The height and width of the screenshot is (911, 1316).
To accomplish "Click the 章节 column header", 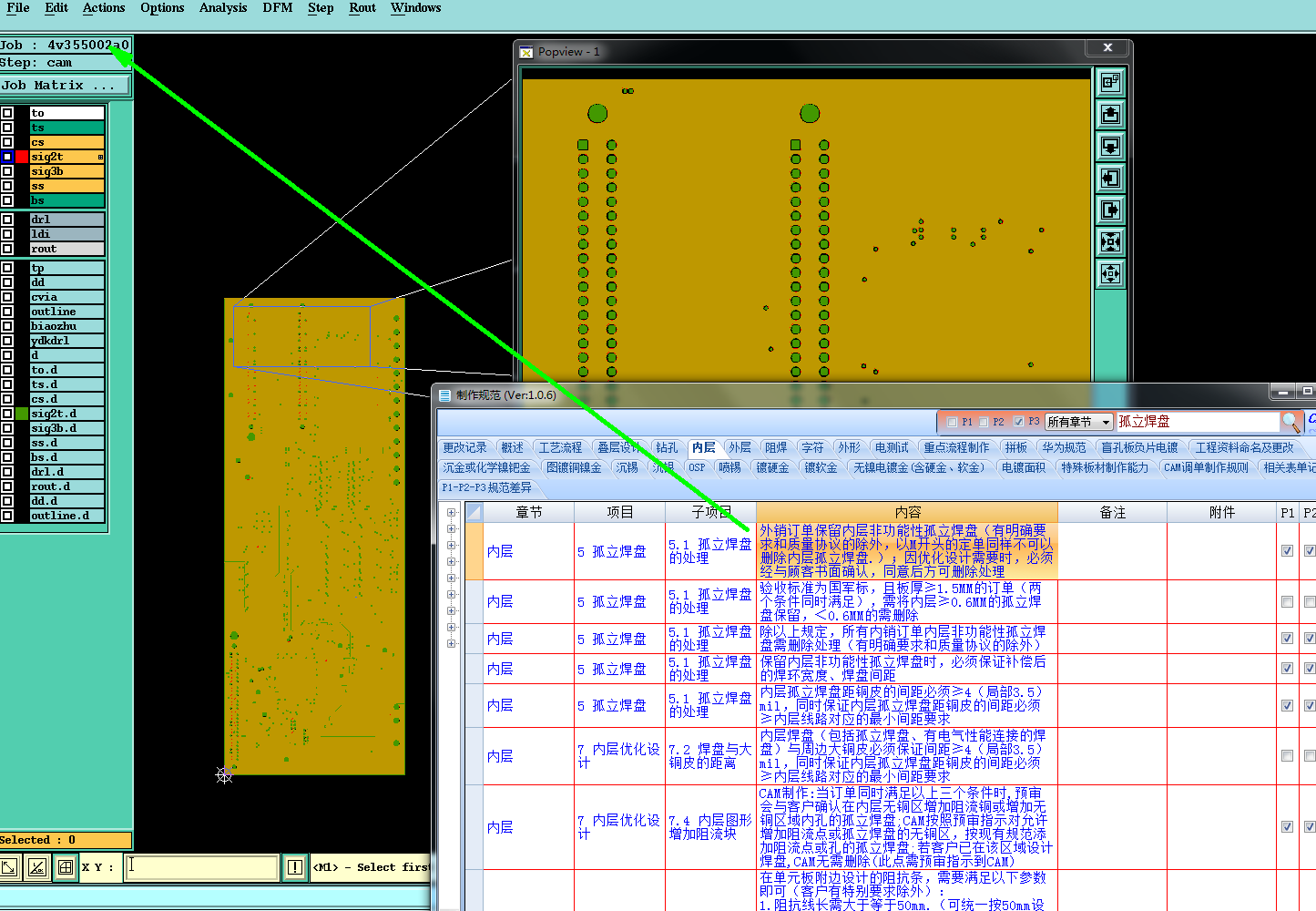I will pyautogui.click(x=529, y=512).
